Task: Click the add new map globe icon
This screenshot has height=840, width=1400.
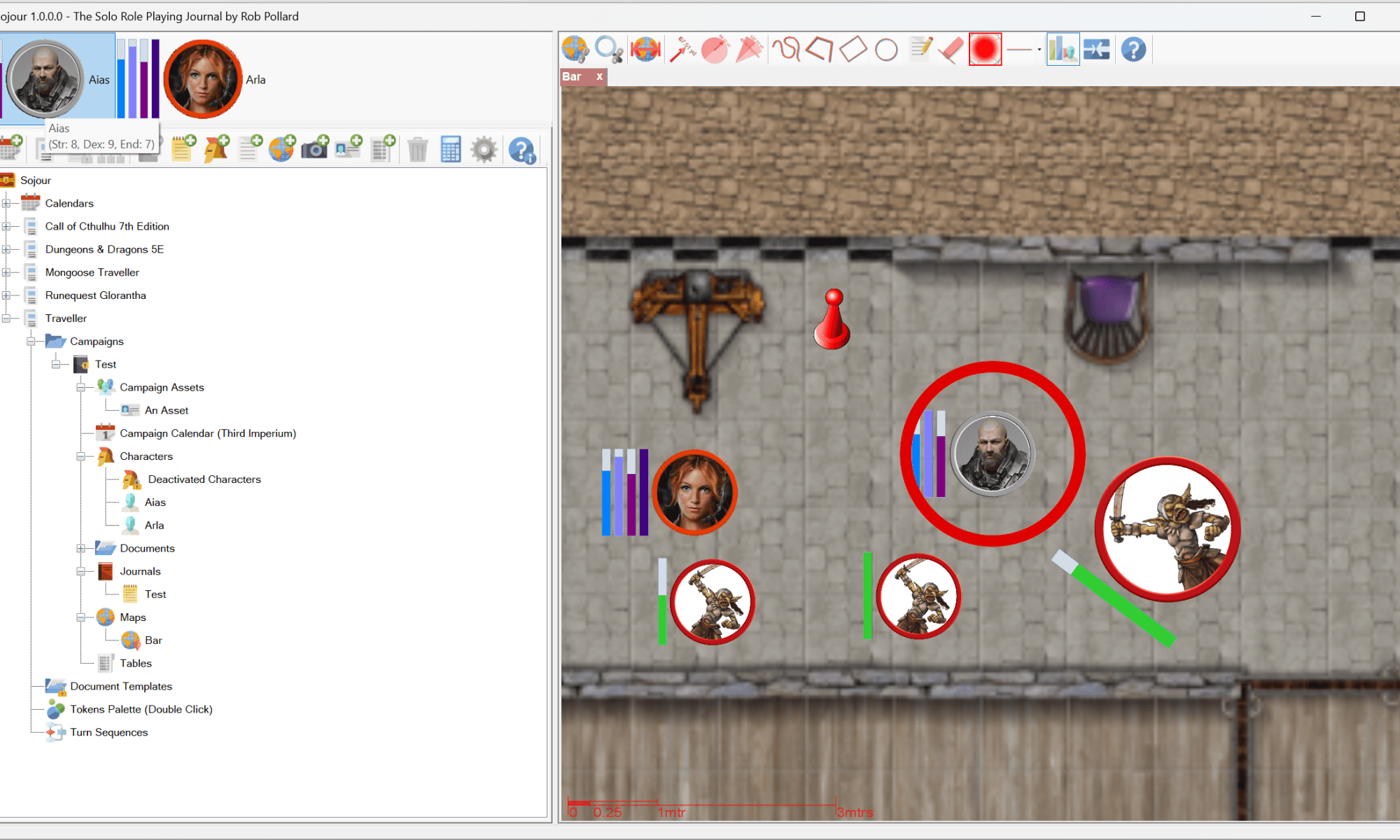Action: tap(282, 149)
